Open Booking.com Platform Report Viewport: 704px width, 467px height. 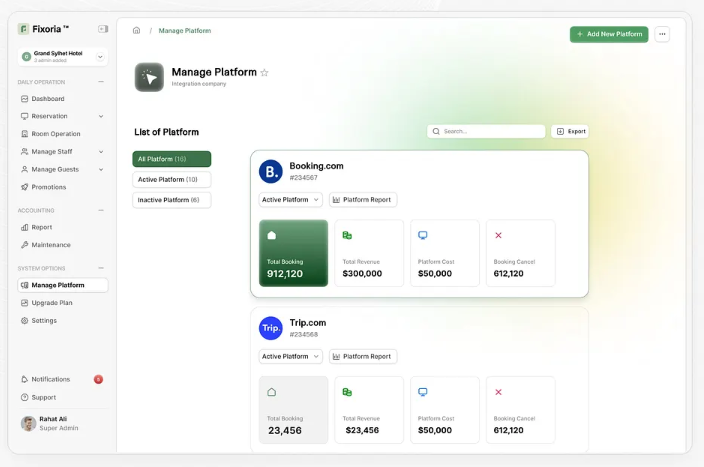(362, 200)
